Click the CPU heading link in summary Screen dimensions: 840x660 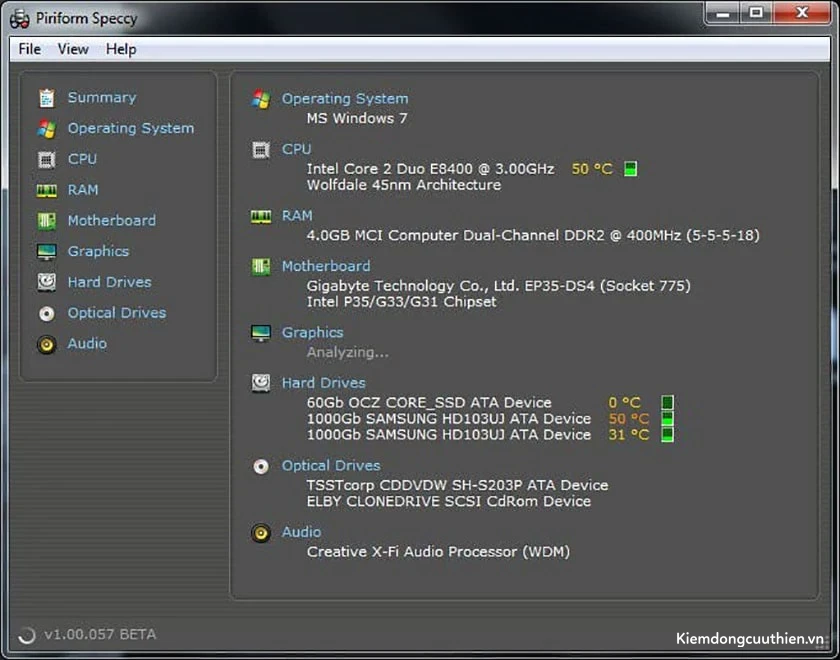(296, 149)
